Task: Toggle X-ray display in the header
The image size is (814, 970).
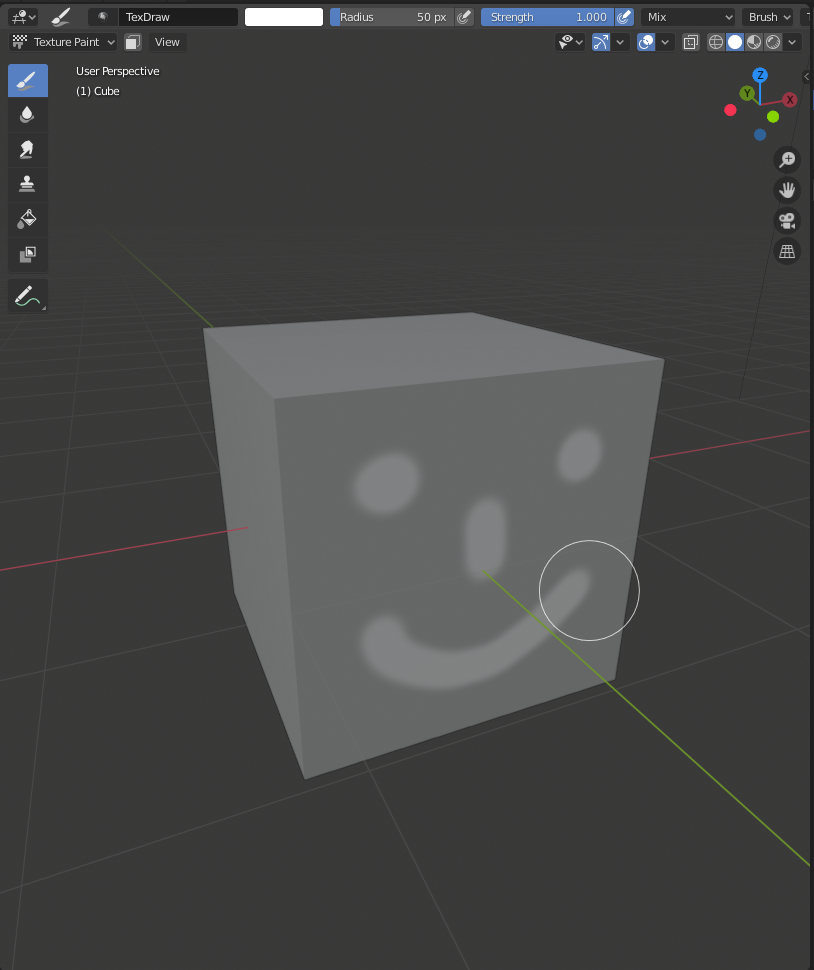Action: [x=691, y=42]
